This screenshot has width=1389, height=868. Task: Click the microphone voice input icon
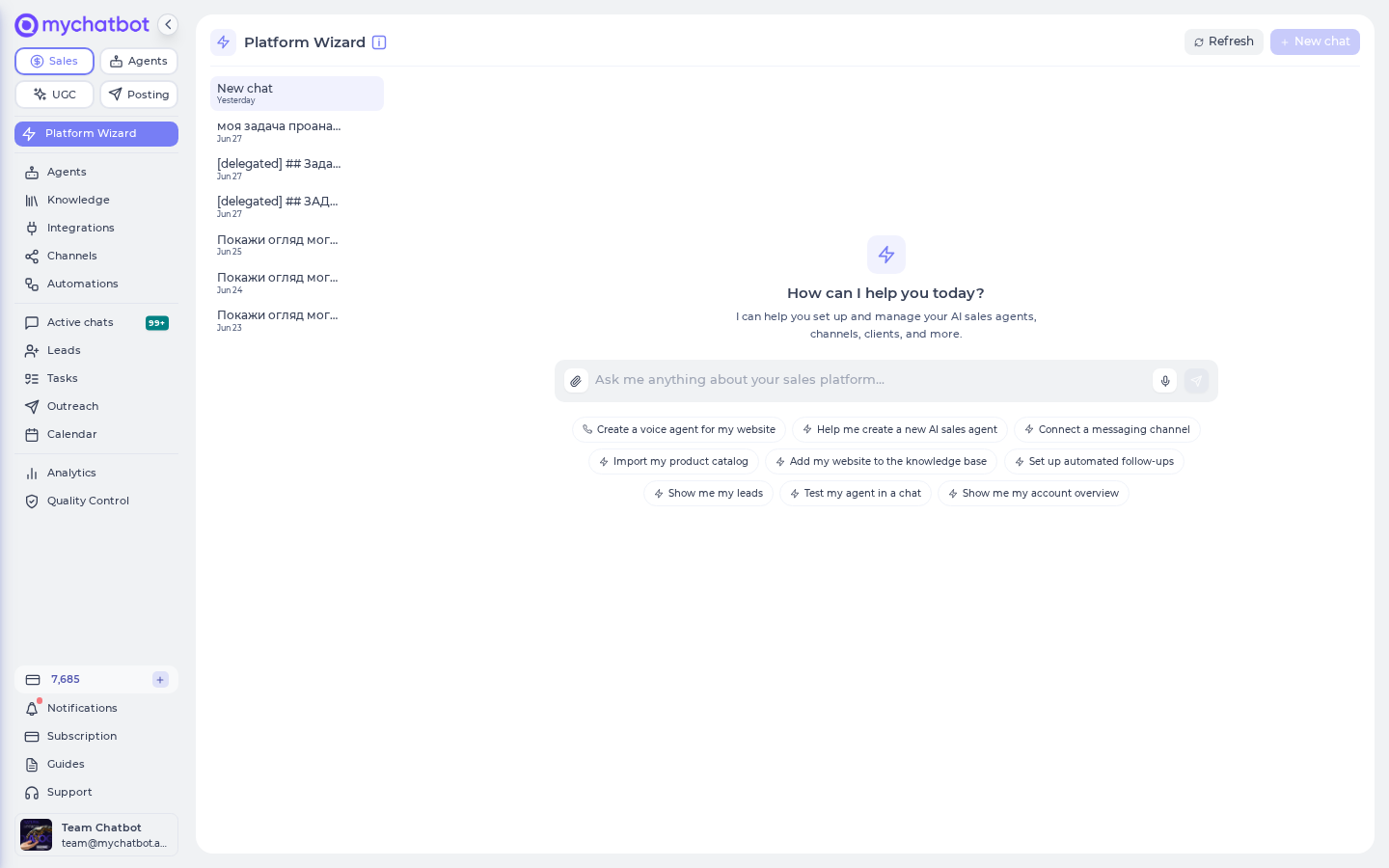(1165, 381)
